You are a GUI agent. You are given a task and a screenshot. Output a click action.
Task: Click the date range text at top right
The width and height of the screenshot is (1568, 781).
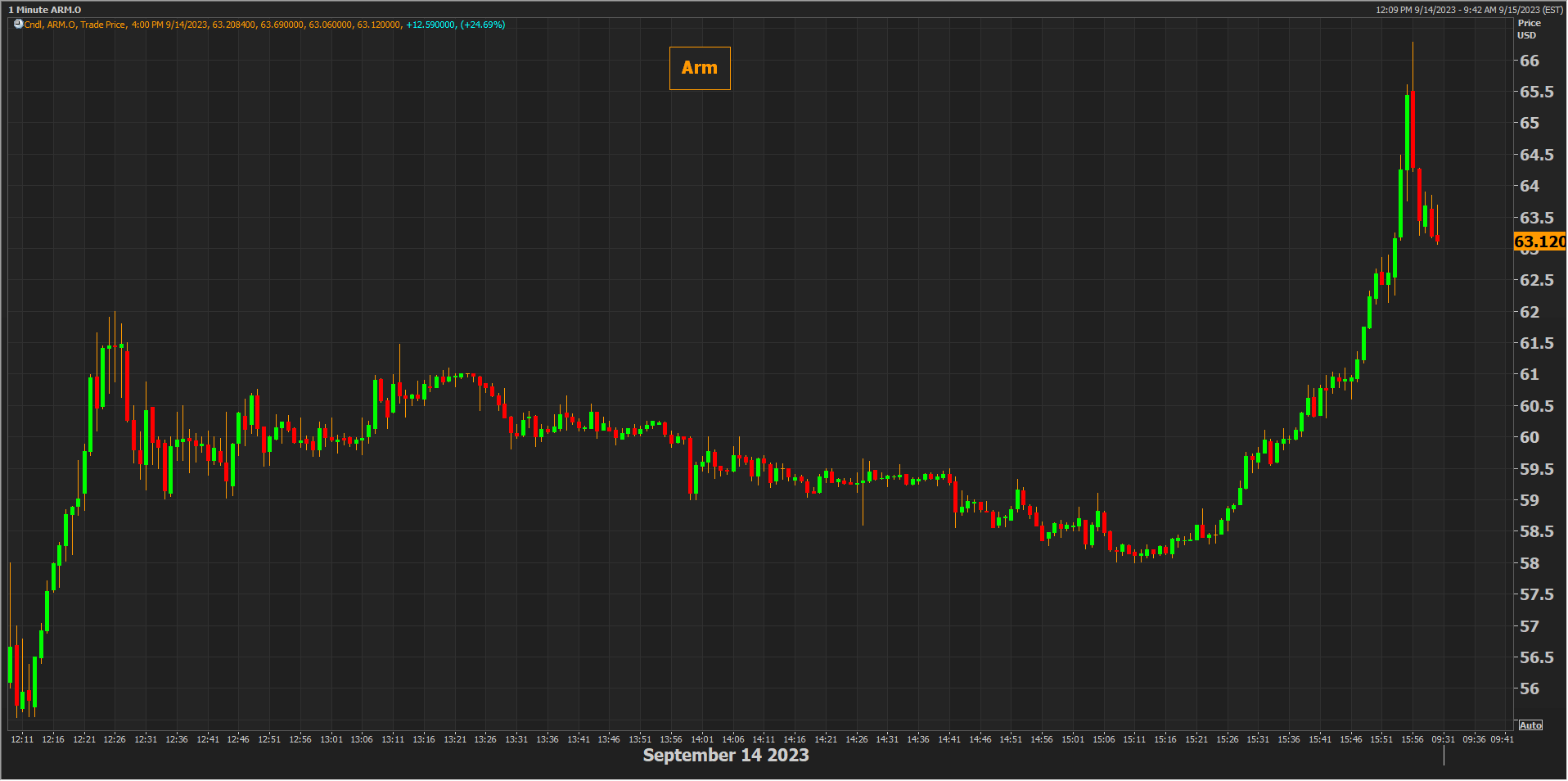tap(1469, 10)
